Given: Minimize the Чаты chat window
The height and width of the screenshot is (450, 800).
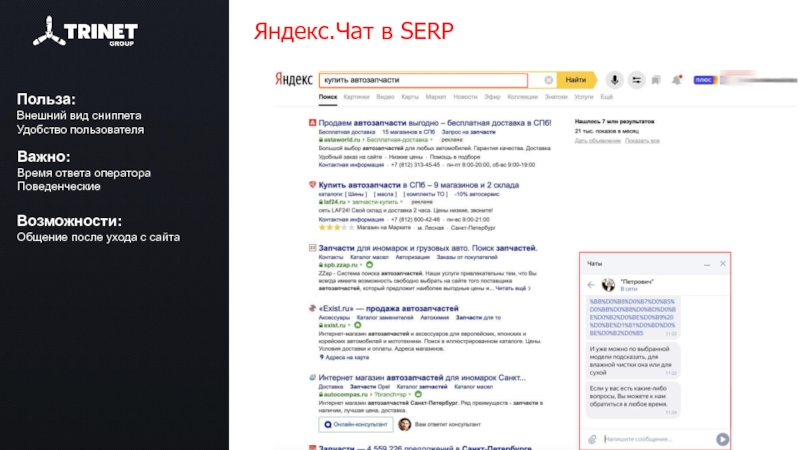Looking at the screenshot, I should coord(707,264).
